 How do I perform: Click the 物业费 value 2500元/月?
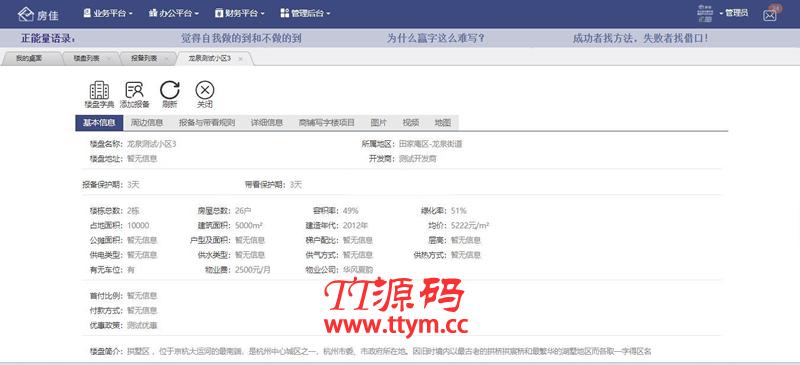point(253,270)
